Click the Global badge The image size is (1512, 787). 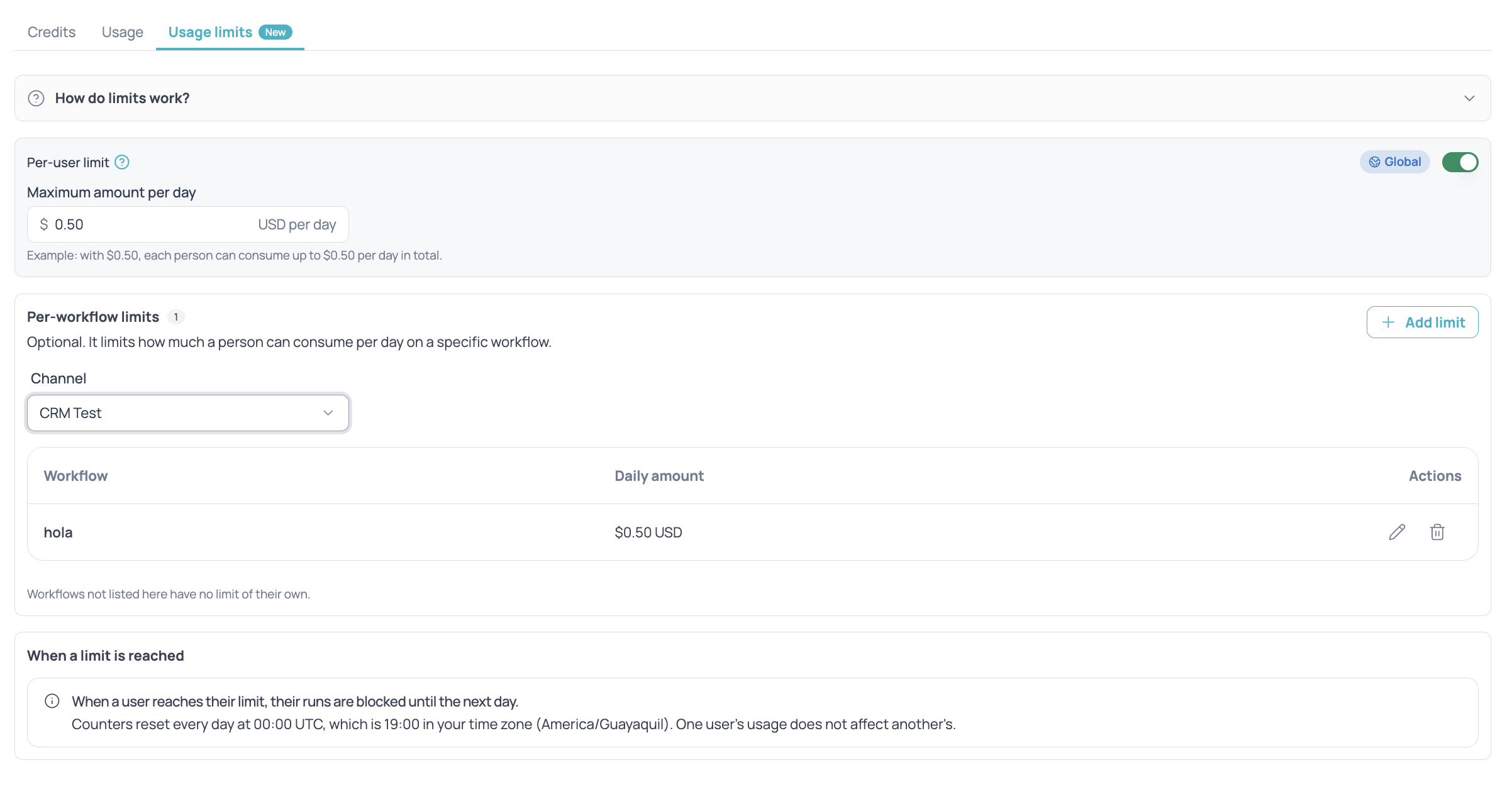click(x=1395, y=162)
